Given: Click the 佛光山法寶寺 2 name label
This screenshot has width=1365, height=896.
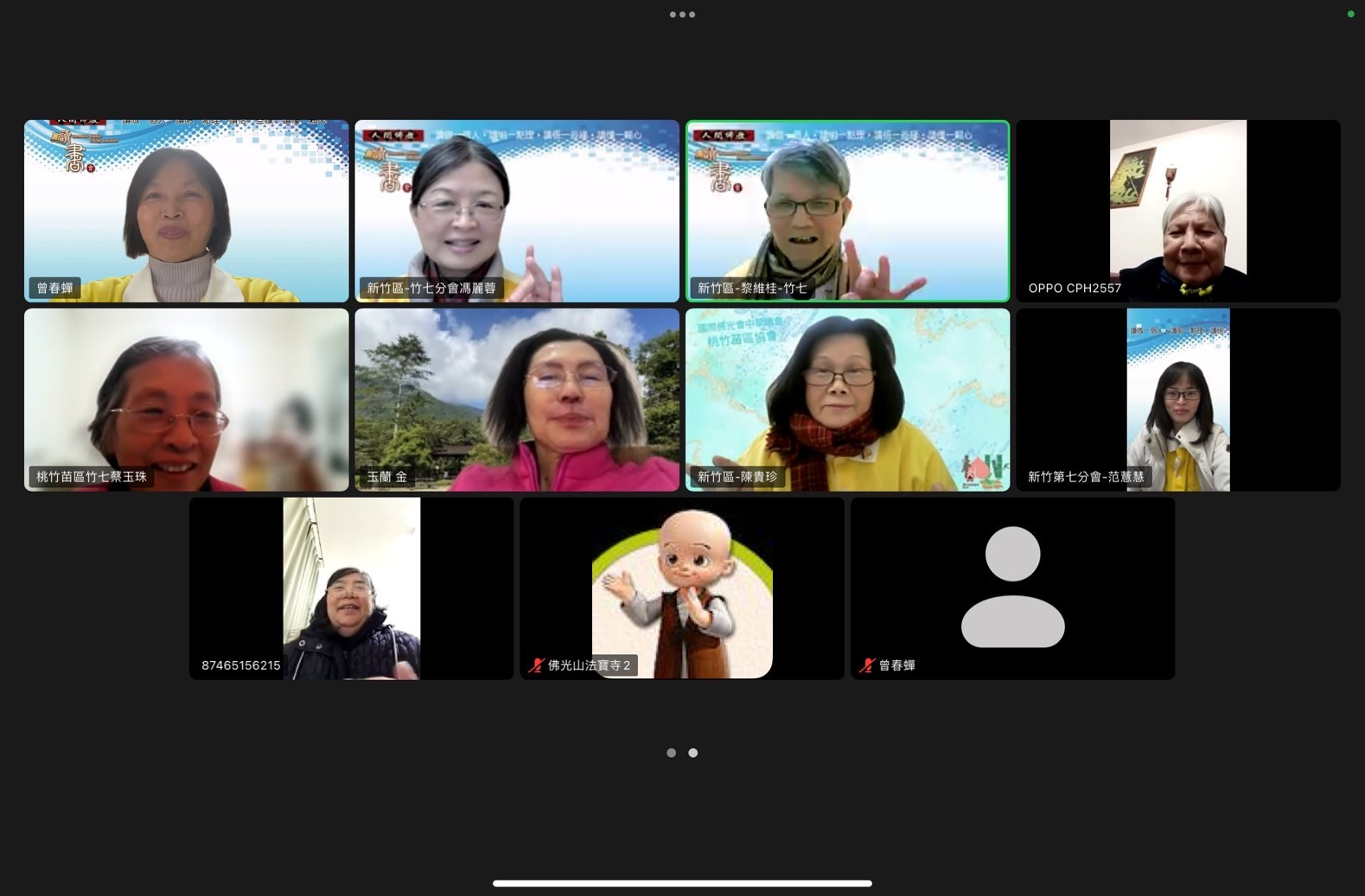Looking at the screenshot, I should coord(589,665).
